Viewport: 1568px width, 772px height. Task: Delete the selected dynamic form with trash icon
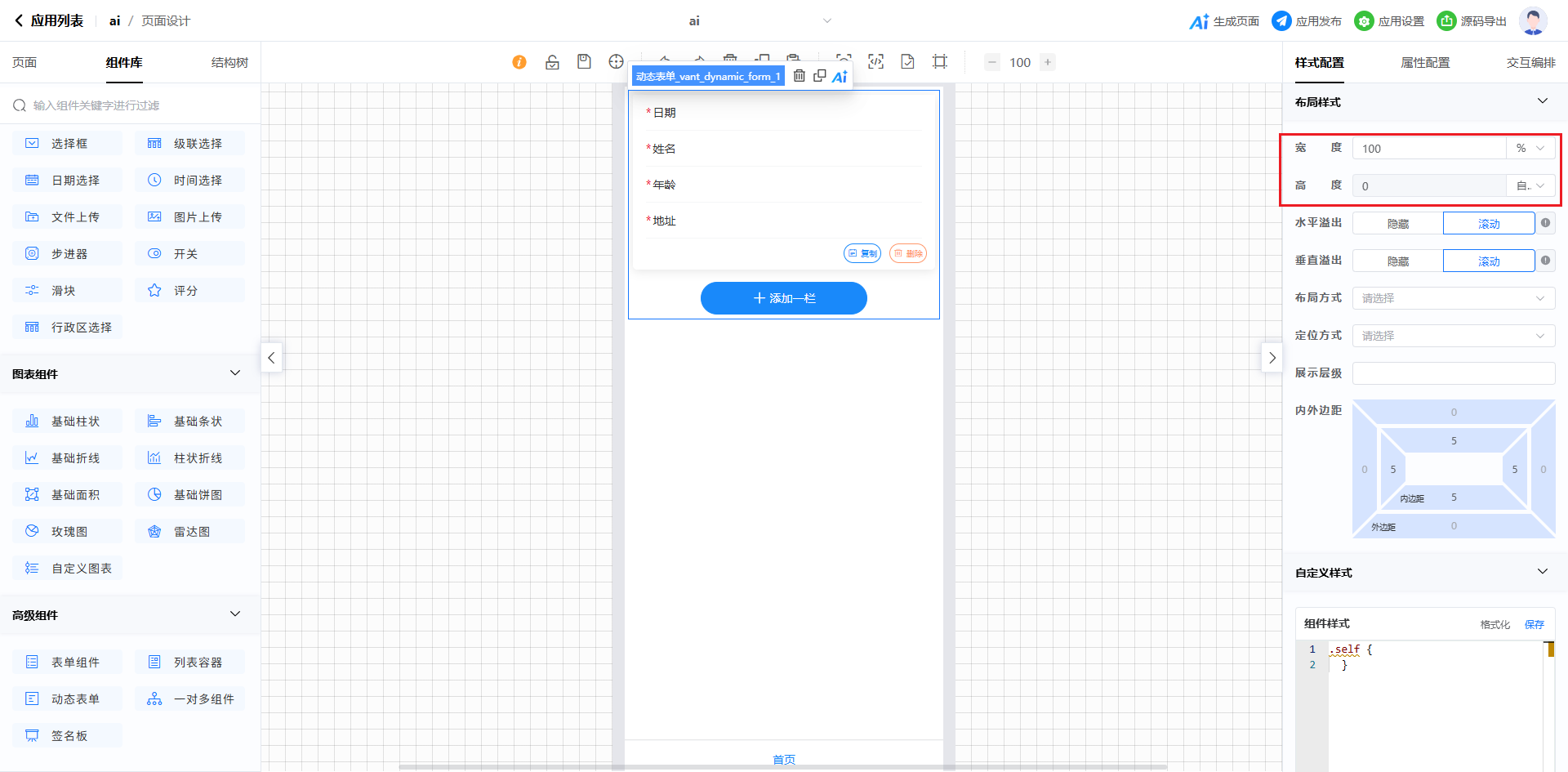click(x=800, y=76)
